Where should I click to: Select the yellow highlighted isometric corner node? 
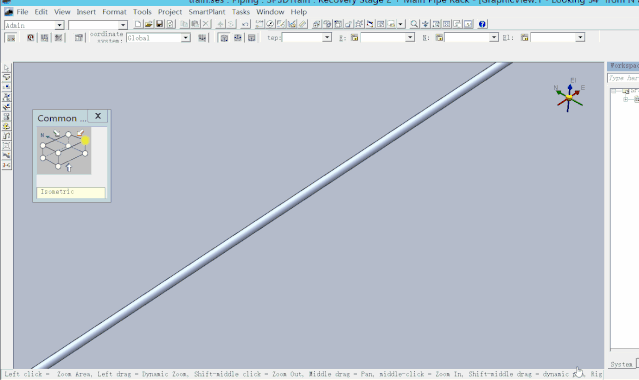pos(85,140)
